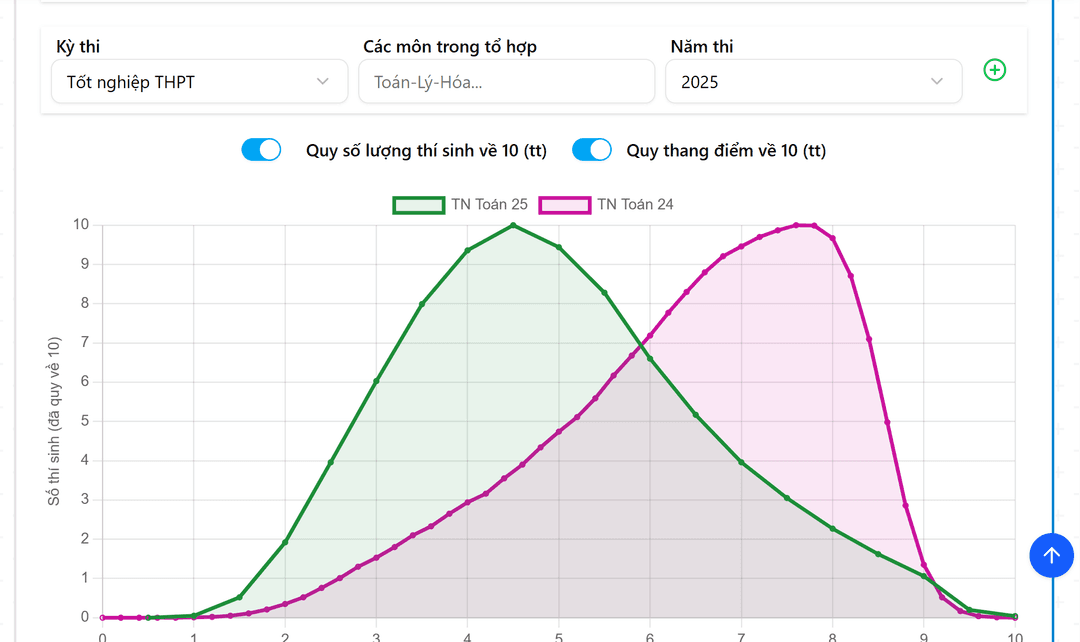Open the "Tốt nghiệp THPT" exam dropdown

click(x=199, y=82)
